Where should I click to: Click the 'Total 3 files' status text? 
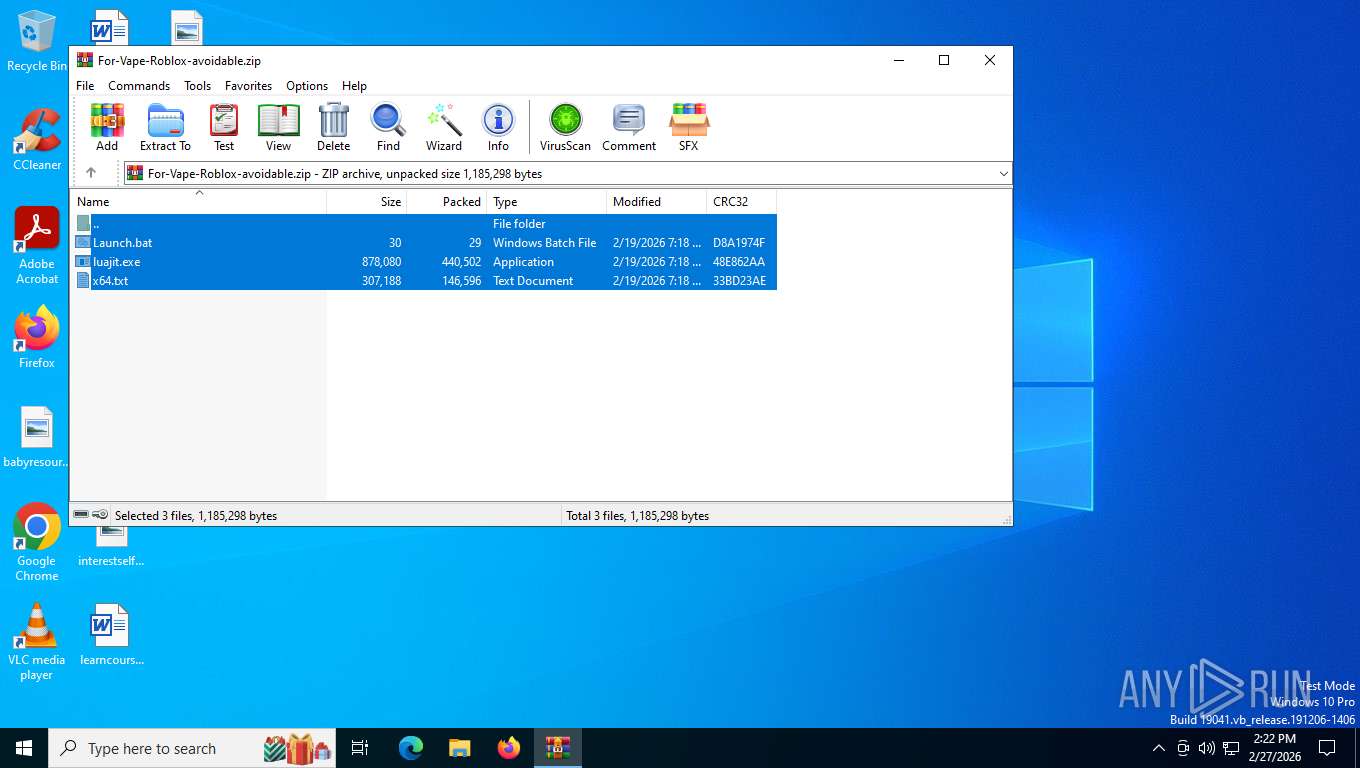tap(637, 516)
